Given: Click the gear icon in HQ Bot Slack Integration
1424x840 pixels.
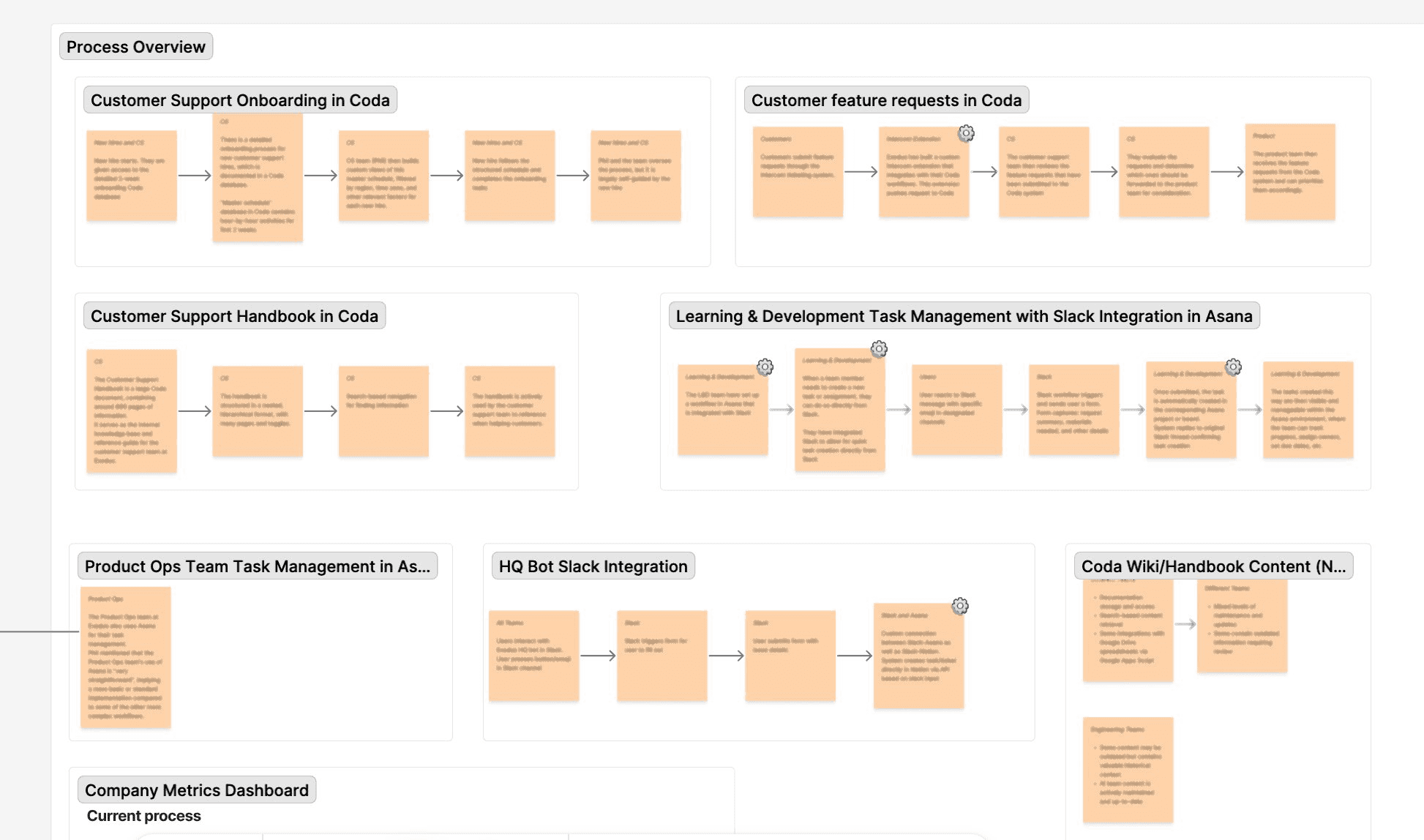Looking at the screenshot, I should 960,606.
